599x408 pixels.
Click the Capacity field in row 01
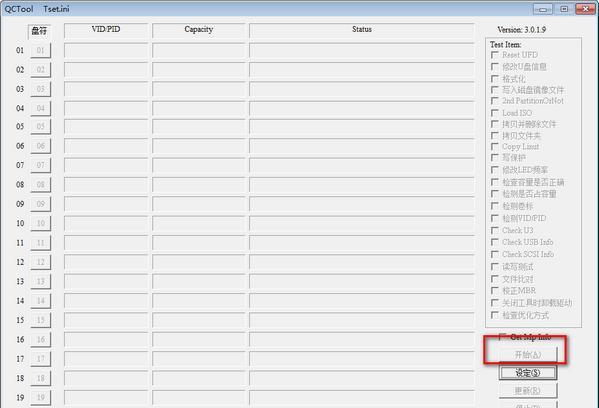198,50
